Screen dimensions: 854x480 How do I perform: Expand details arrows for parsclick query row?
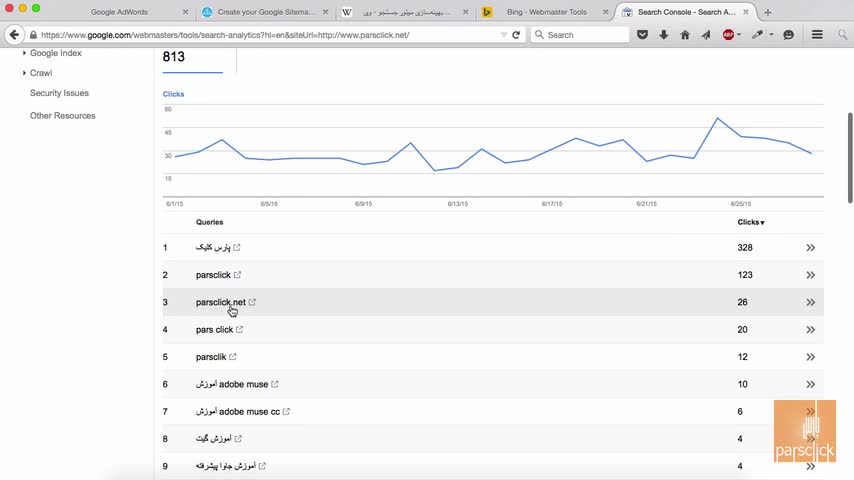tap(810, 275)
